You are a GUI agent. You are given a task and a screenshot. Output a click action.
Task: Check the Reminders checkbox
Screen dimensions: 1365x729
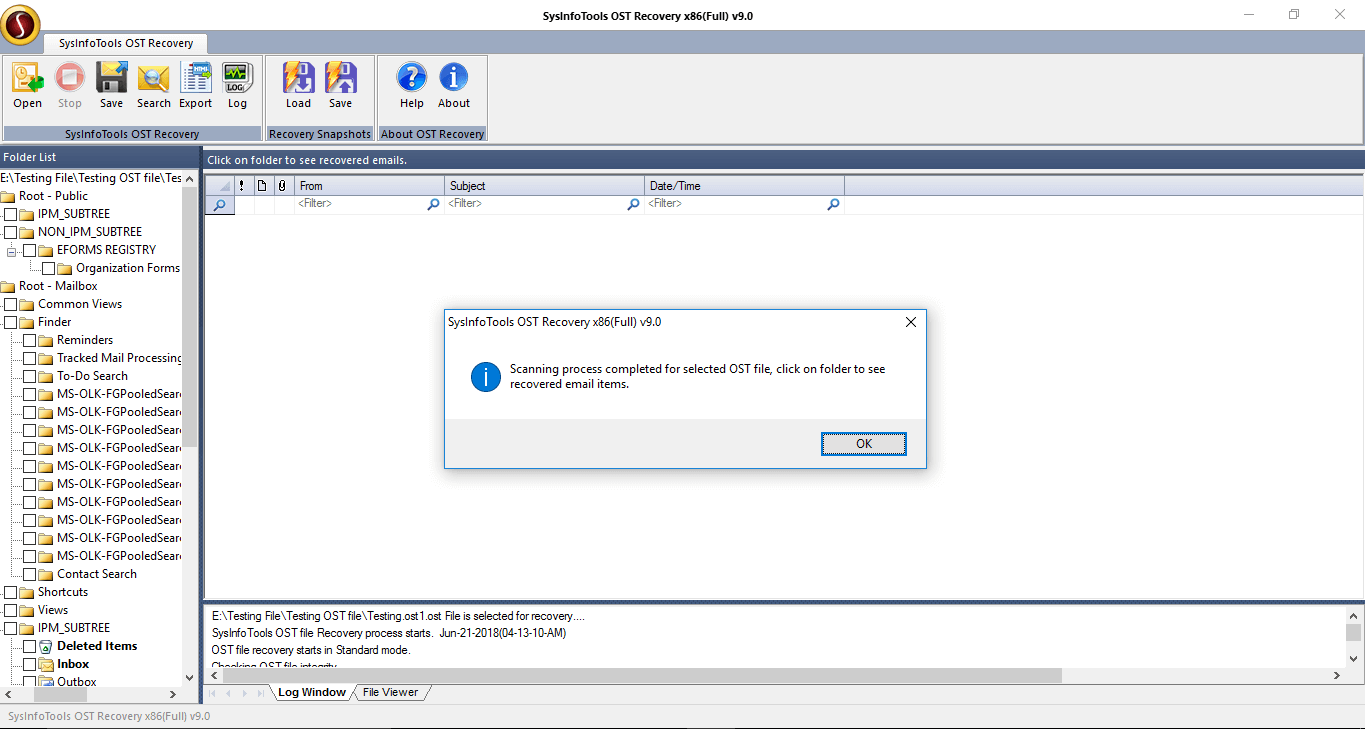click(x=29, y=340)
